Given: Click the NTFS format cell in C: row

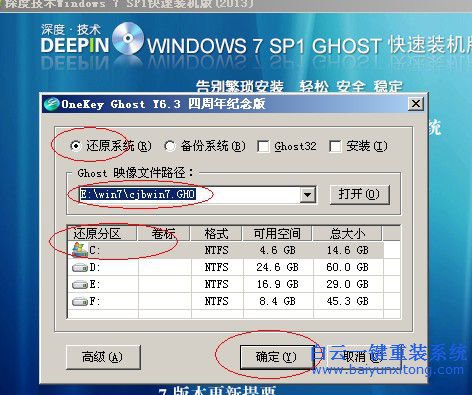Looking at the screenshot, I should click(216, 250).
